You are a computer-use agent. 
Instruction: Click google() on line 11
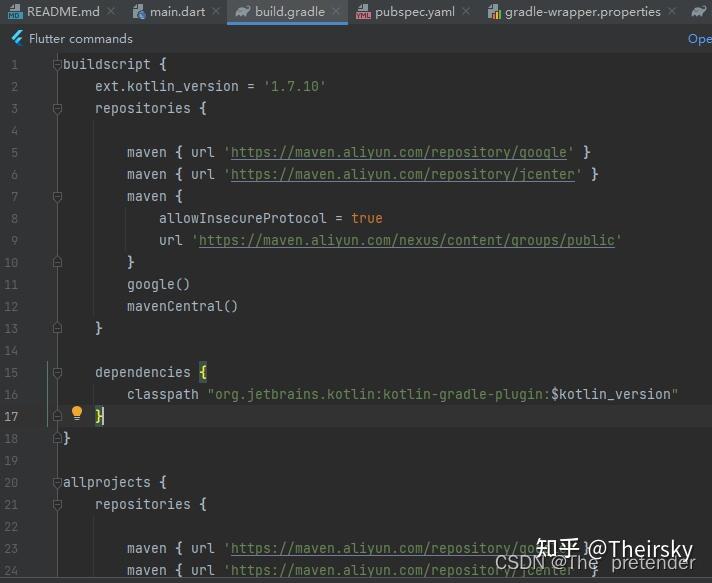[x=158, y=285]
